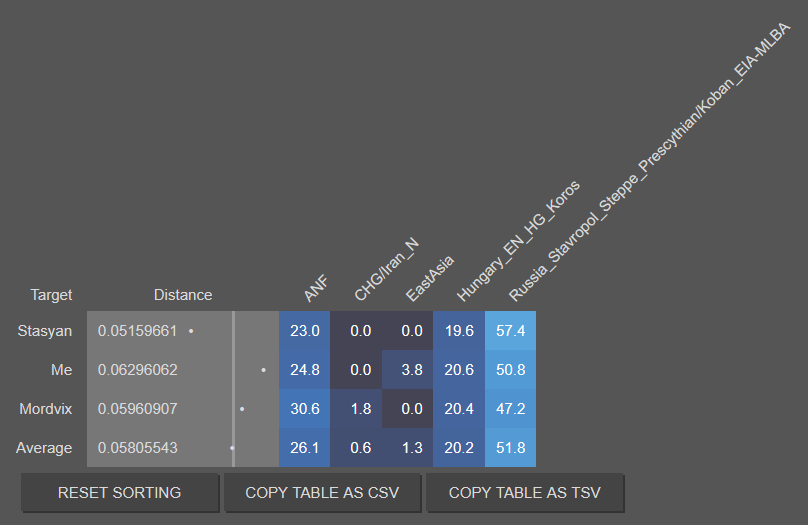The width and height of the screenshot is (808, 525).
Task: Select the CHG/Iran_N column header
Action: click(386, 269)
